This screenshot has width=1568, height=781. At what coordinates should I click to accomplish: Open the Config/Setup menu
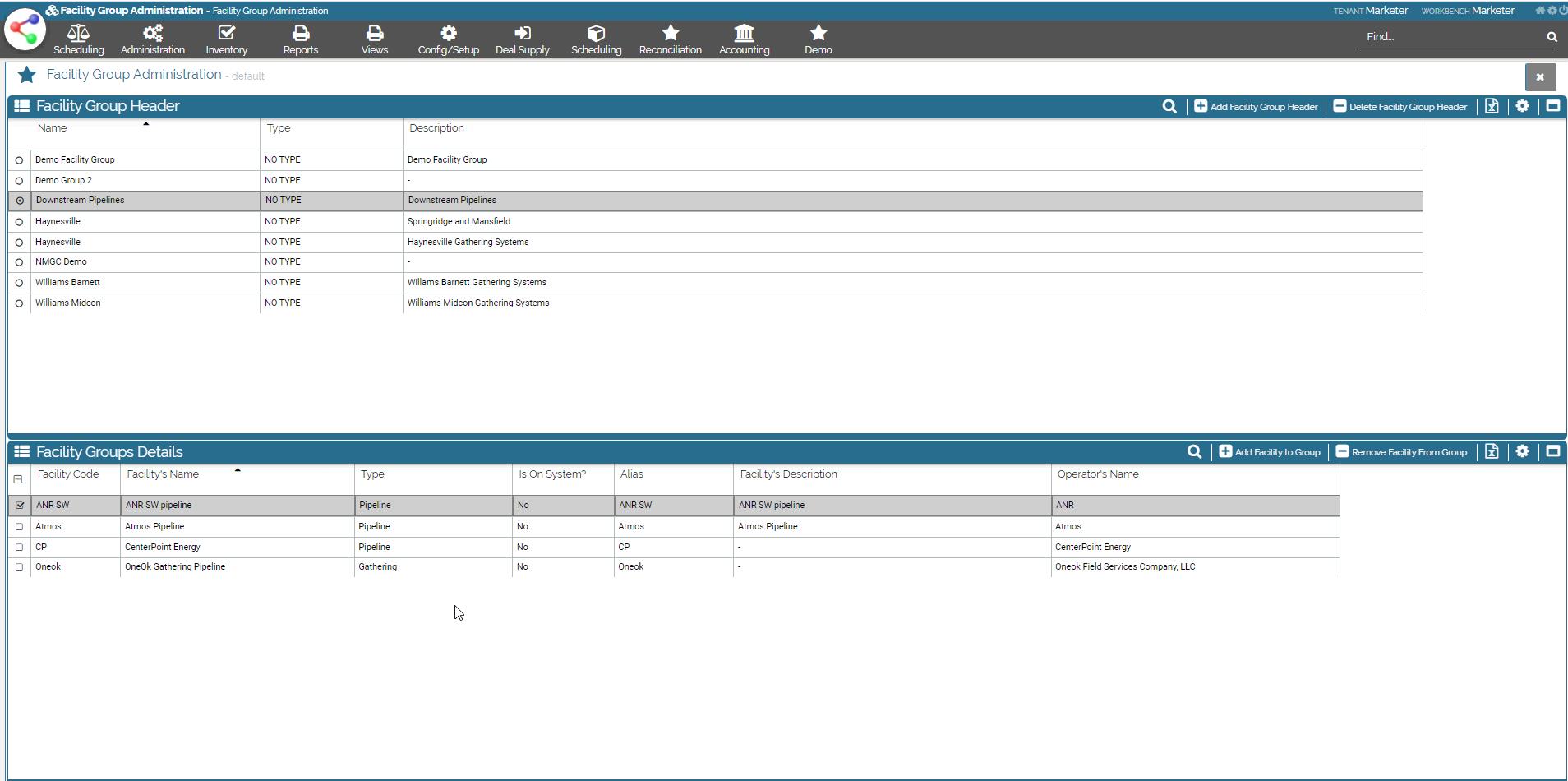tap(448, 39)
